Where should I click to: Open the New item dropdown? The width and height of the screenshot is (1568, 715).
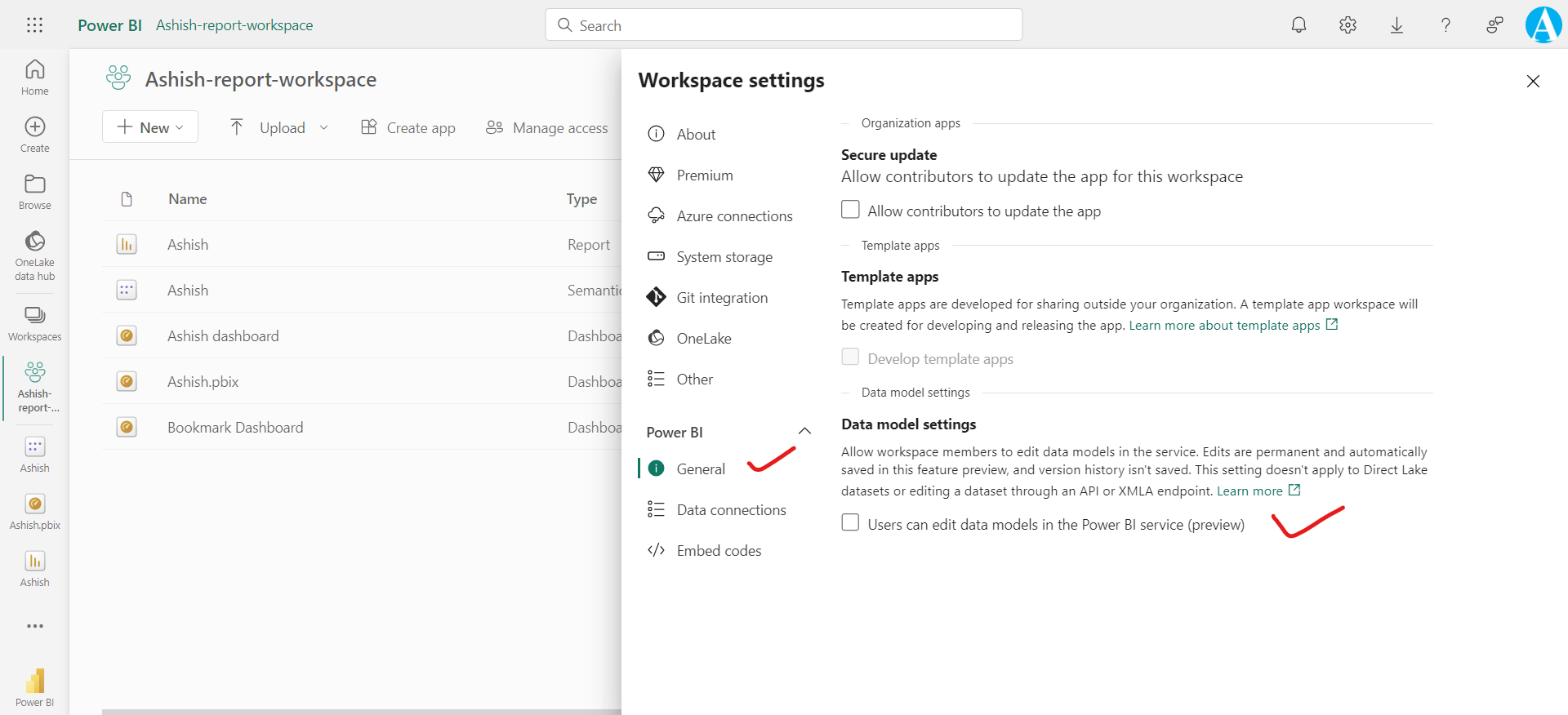[x=150, y=127]
